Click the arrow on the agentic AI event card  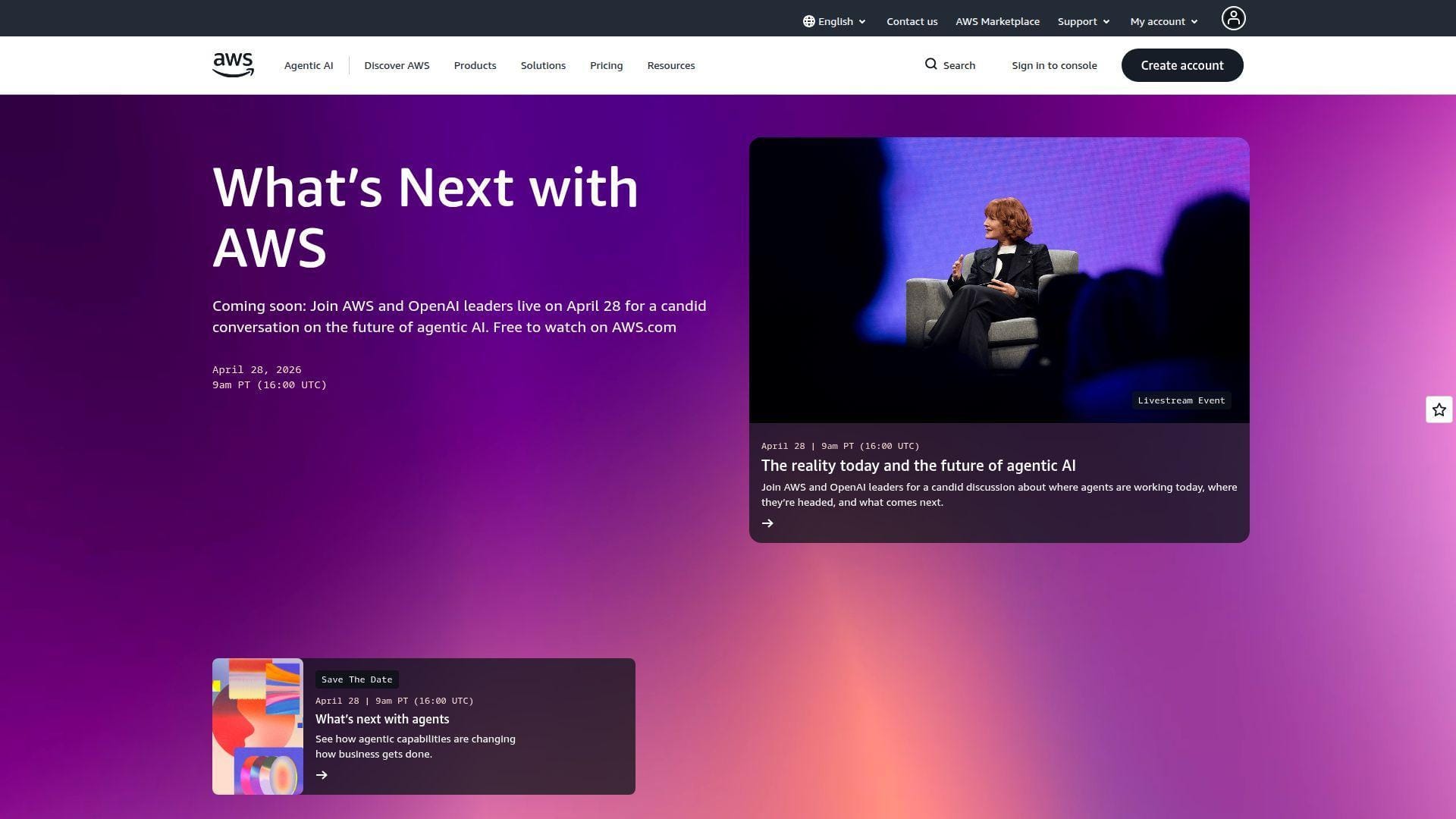[768, 522]
